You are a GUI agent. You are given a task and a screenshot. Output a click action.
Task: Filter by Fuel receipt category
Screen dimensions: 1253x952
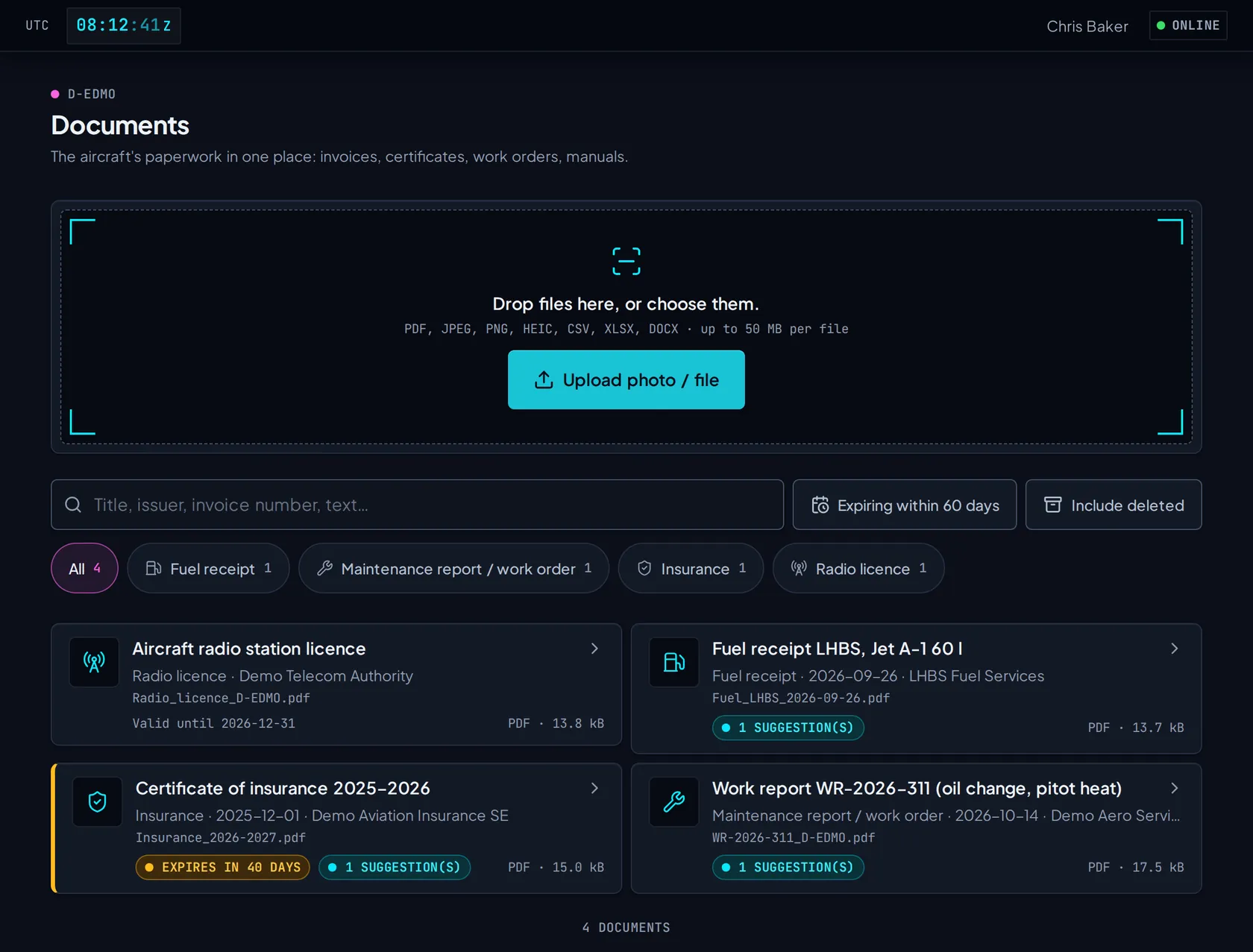(208, 568)
